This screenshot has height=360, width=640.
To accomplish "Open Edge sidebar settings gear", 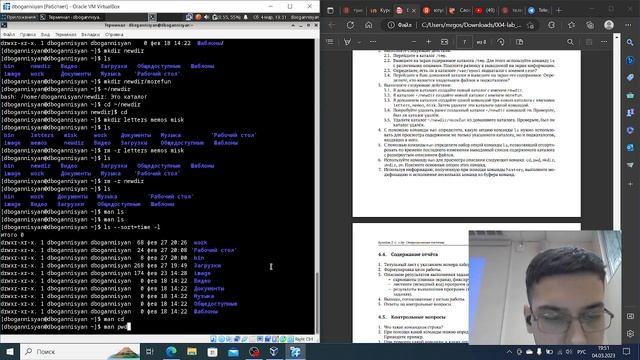I will [630, 333].
